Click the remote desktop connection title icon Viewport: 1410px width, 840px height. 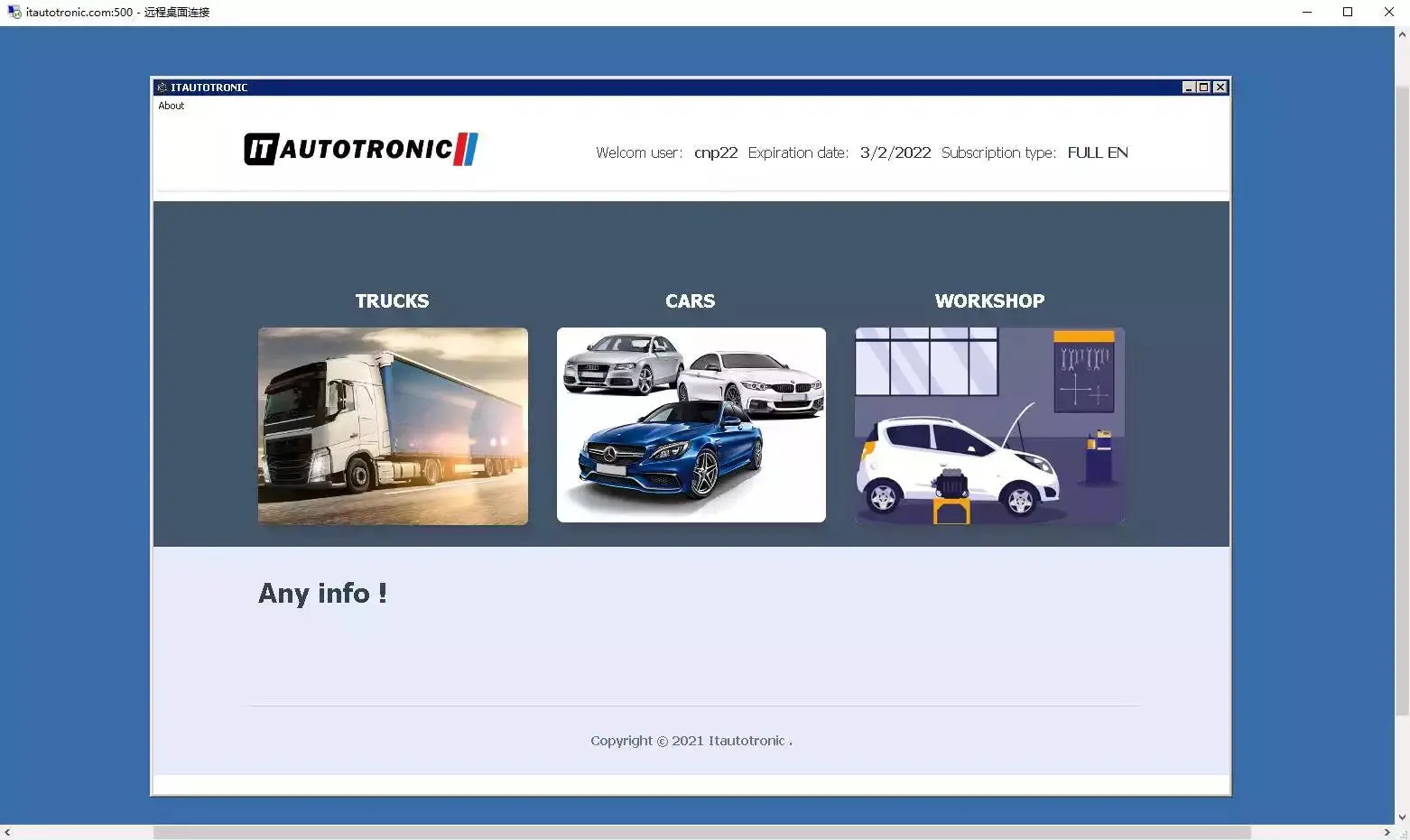point(14,12)
